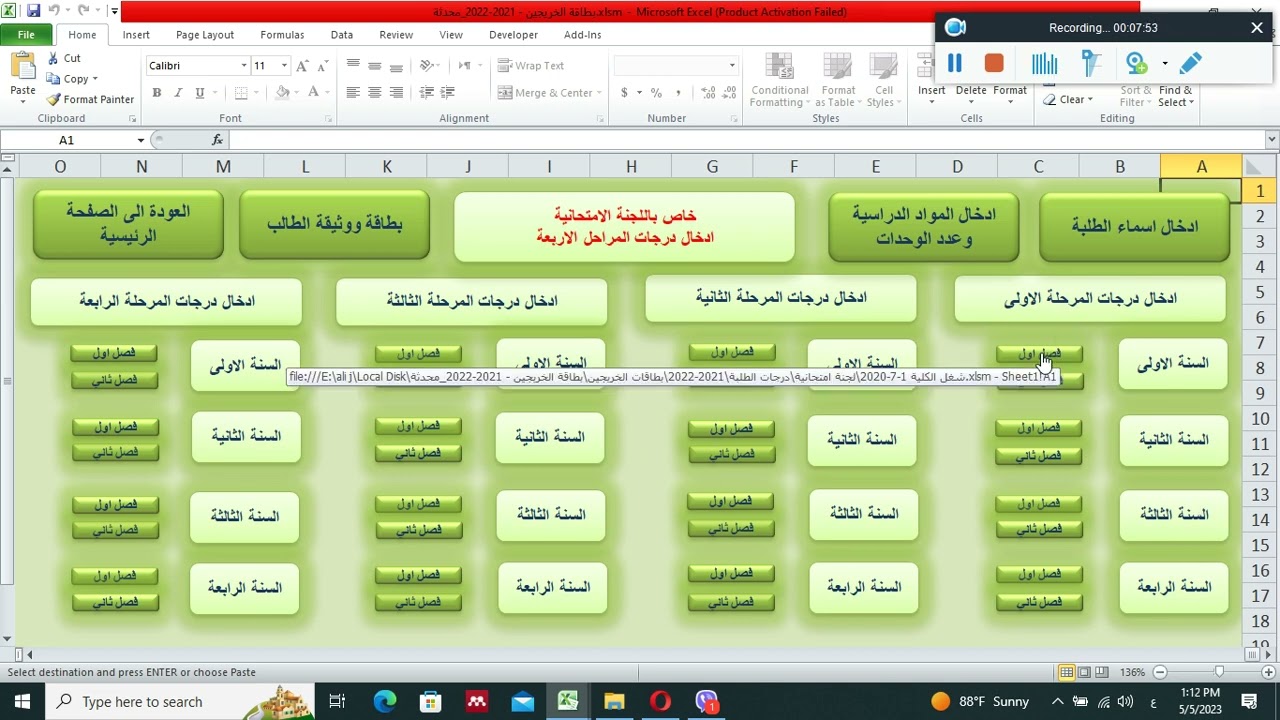
Task: Center text horizontally
Action: click(375, 92)
